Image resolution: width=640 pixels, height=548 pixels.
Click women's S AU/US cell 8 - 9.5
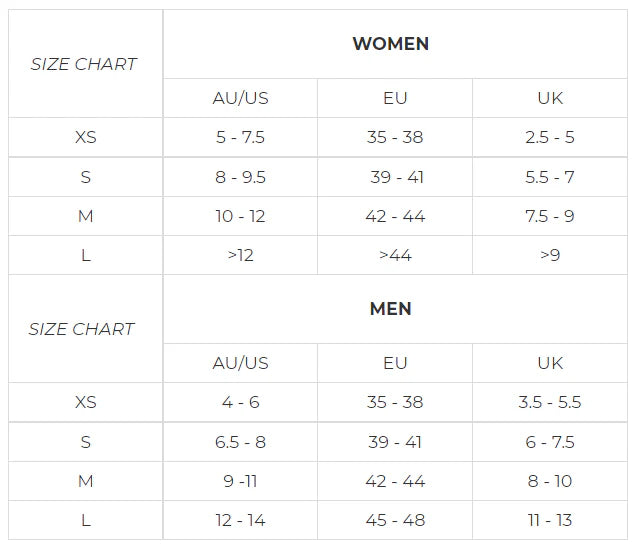tap(240, 177)
